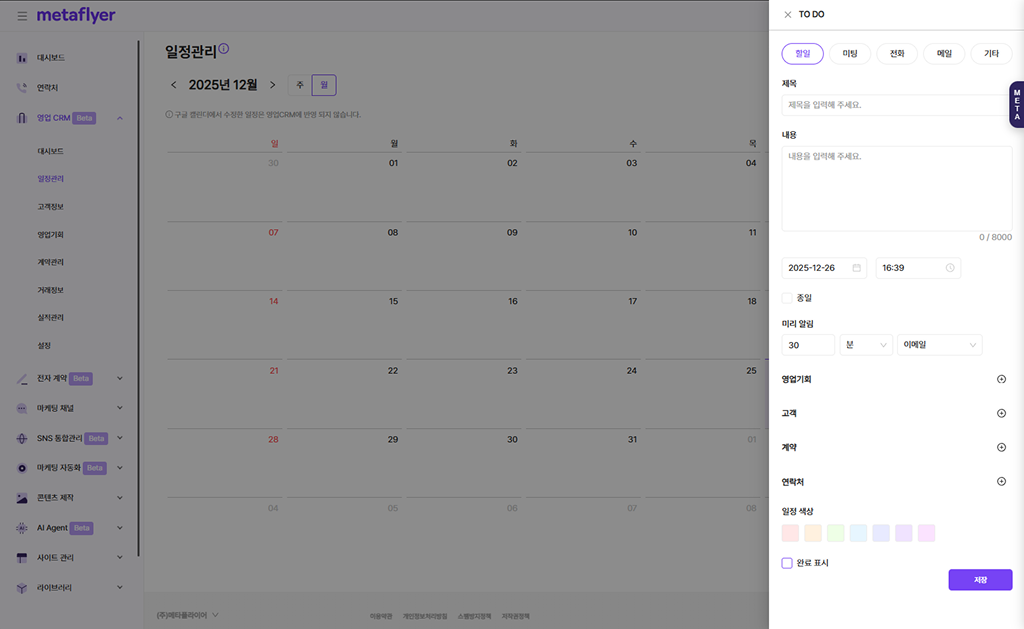Select the 미팅 type tab

(x=850, y=54)
